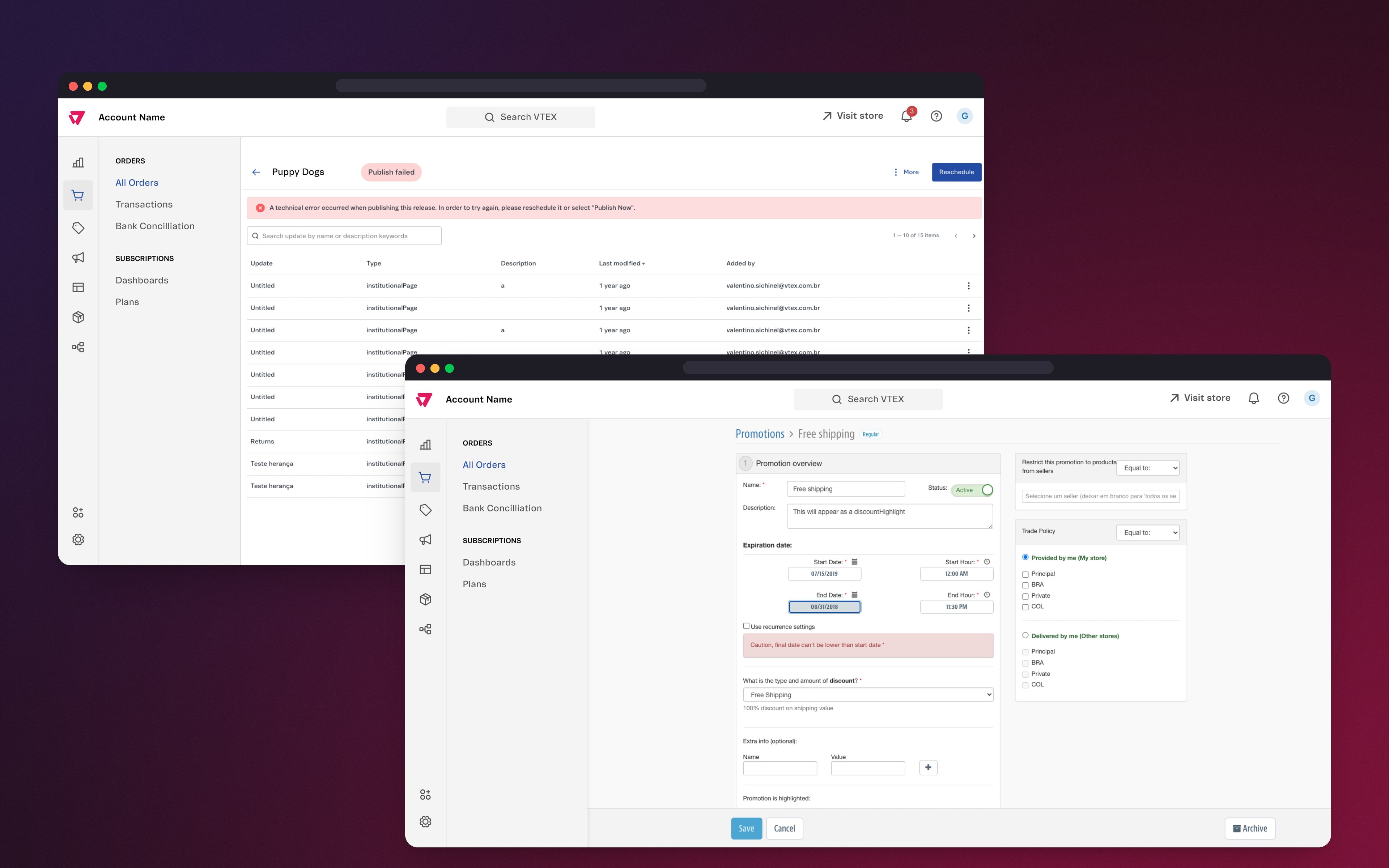Open Bank Concilliation in back window sidebar

155,226
